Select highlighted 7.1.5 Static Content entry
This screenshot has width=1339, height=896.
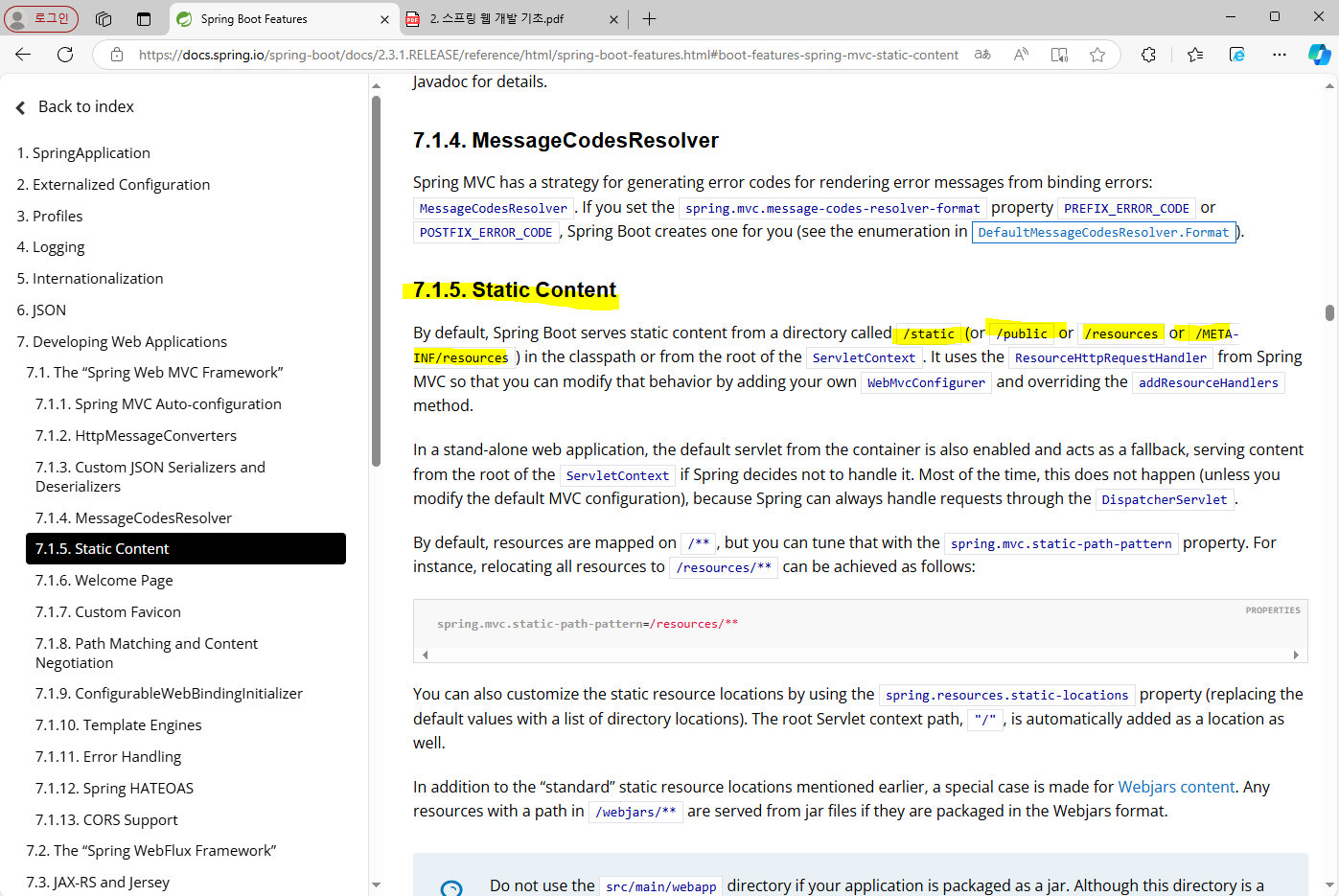tap(186, 548)
